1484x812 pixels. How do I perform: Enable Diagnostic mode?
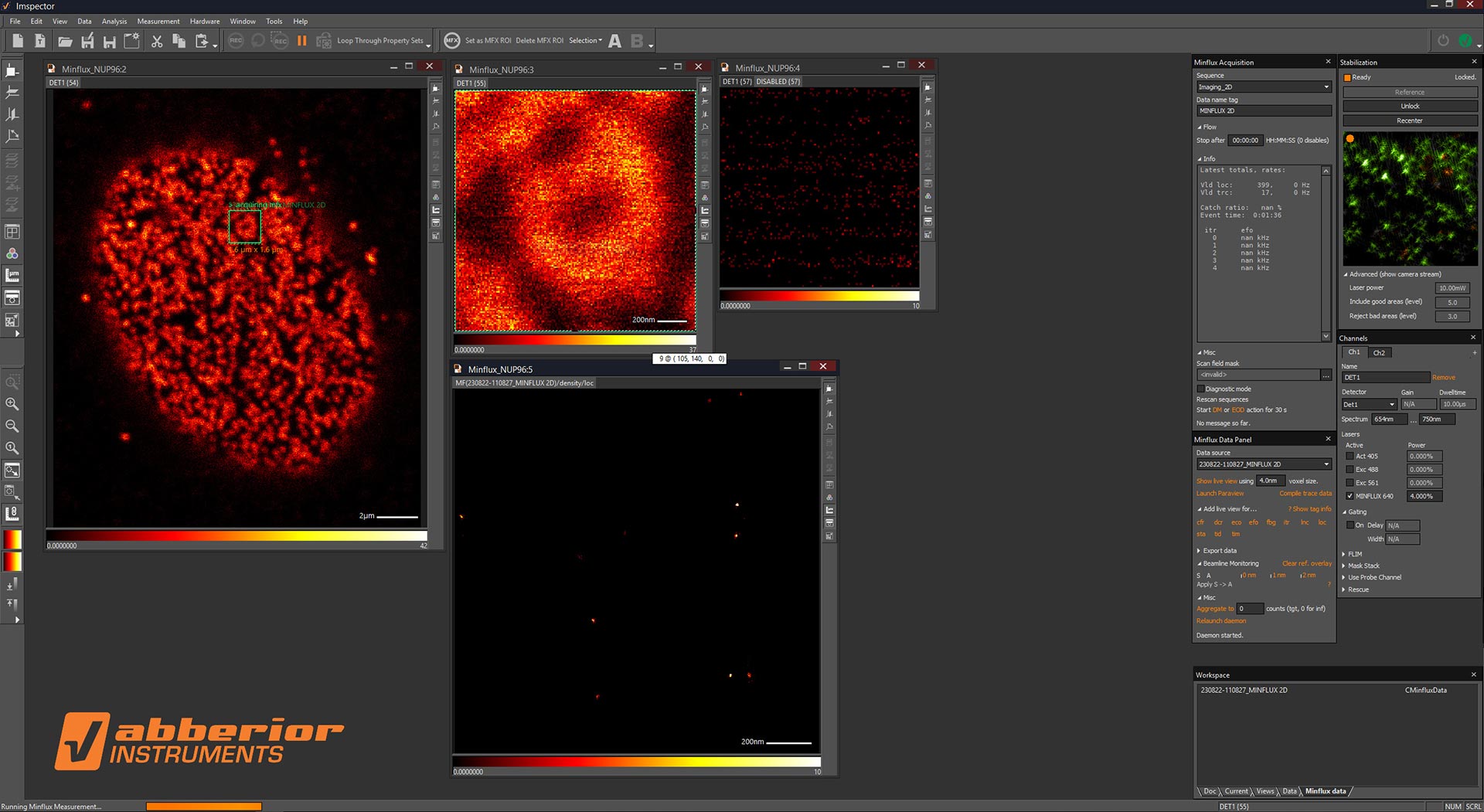pyautogui.click(x=1202, y=389)
